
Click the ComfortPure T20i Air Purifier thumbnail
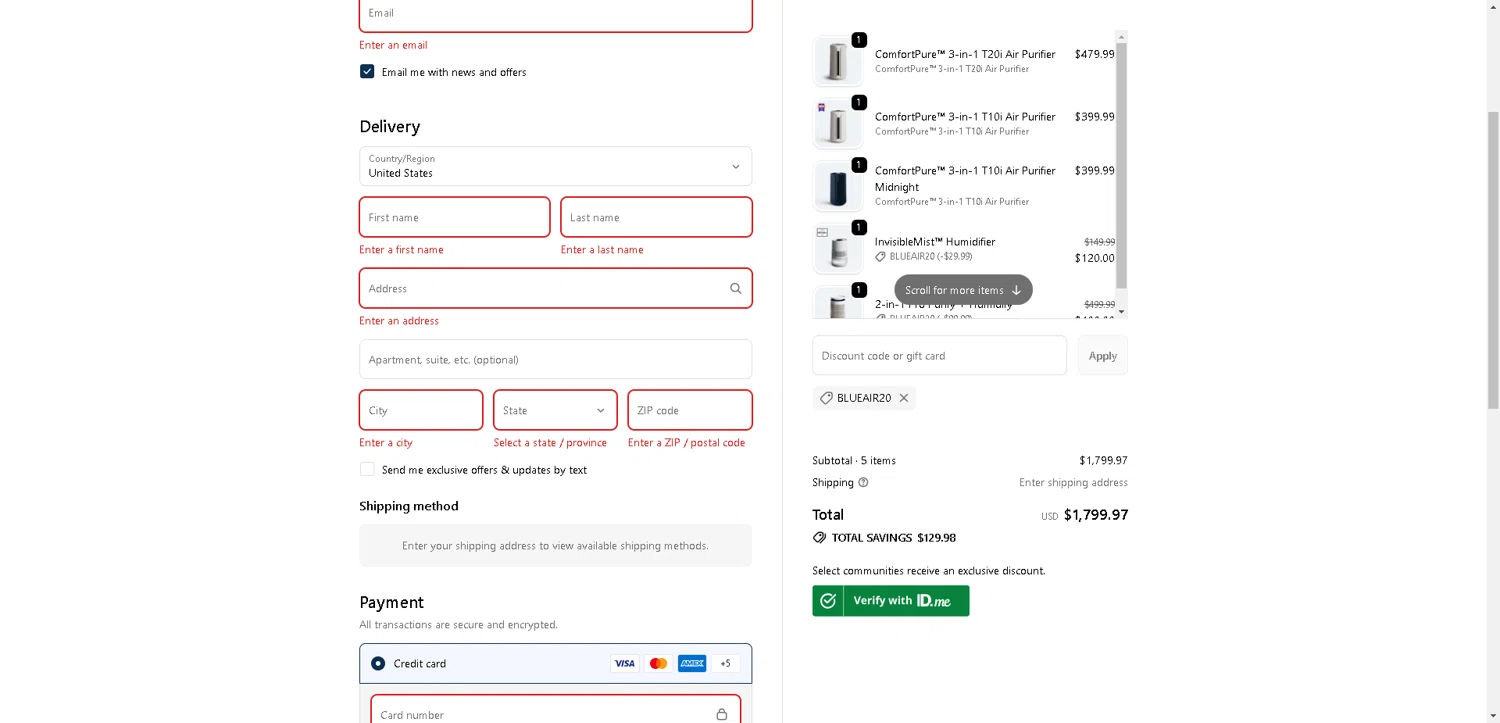[x=837, y=62]
